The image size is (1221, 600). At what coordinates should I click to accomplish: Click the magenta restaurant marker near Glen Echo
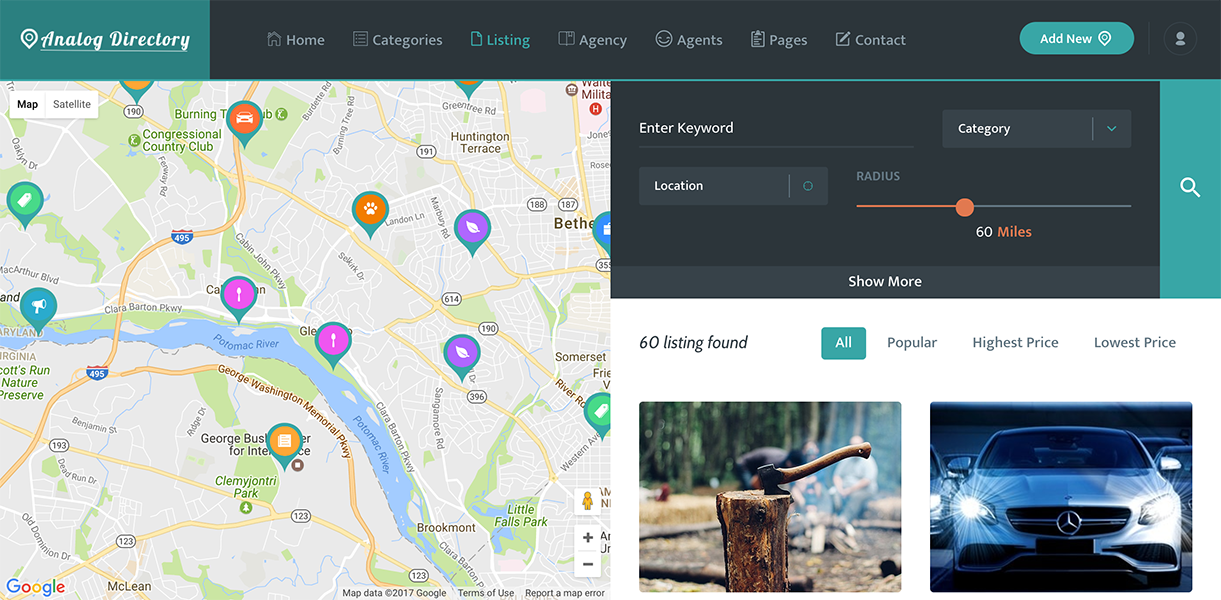point(333,343)
